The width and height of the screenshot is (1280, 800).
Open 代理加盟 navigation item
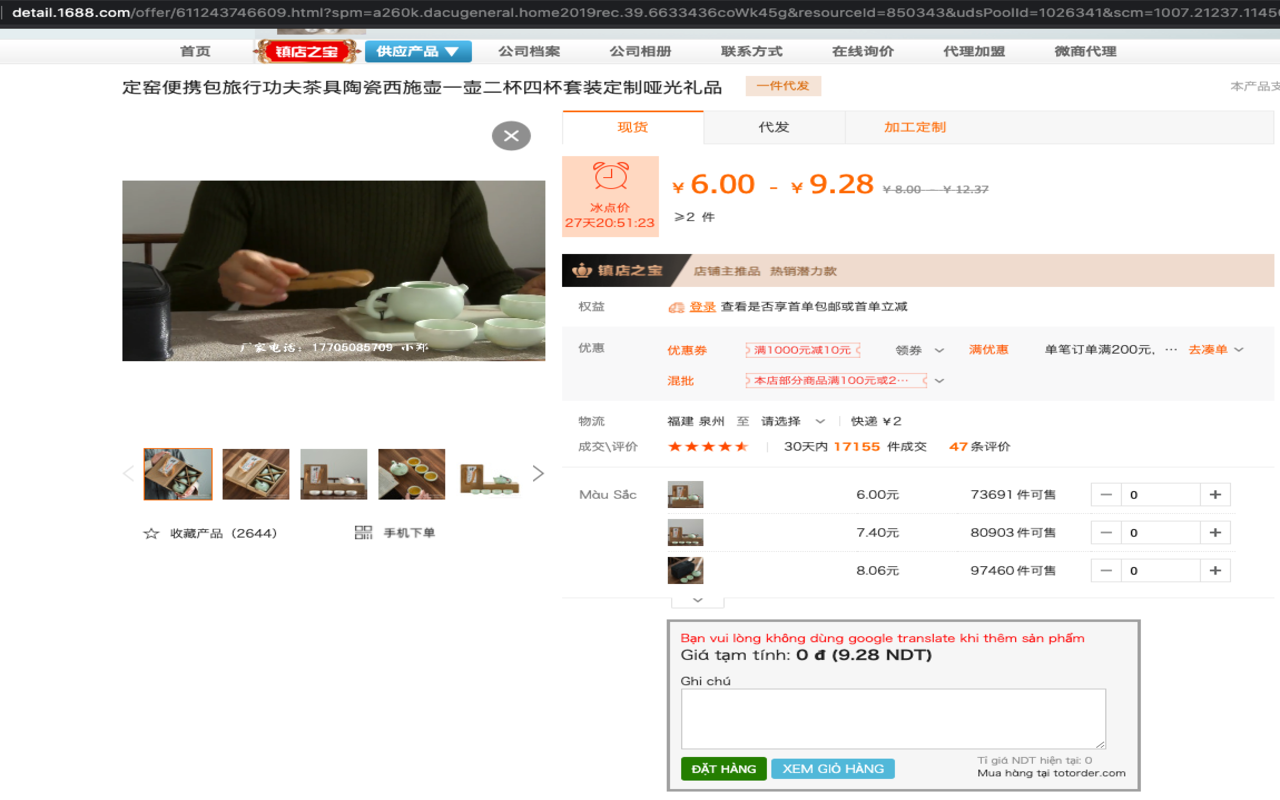[974, 51]
